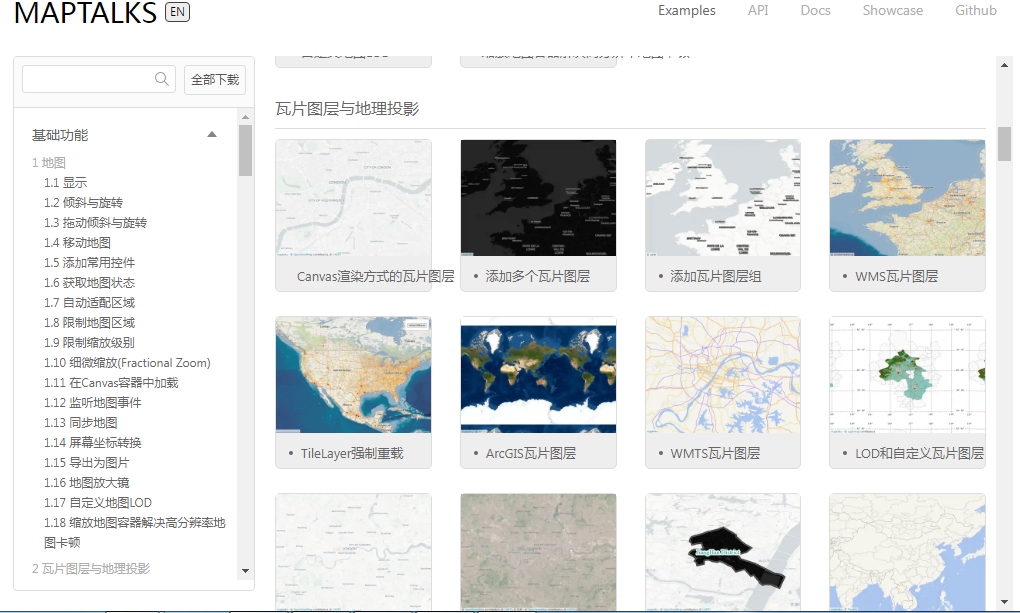
Task: Open example 1.12 监听地图事件
Action: (93, 403)
